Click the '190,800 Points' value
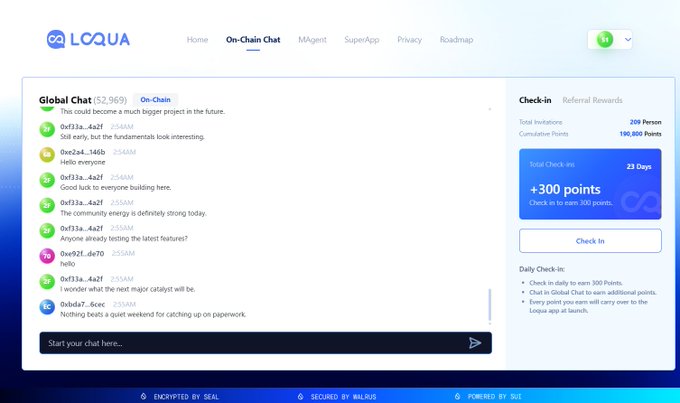Image resolution: width=680 pixels, height=403 pixels. tap(640, 134)
